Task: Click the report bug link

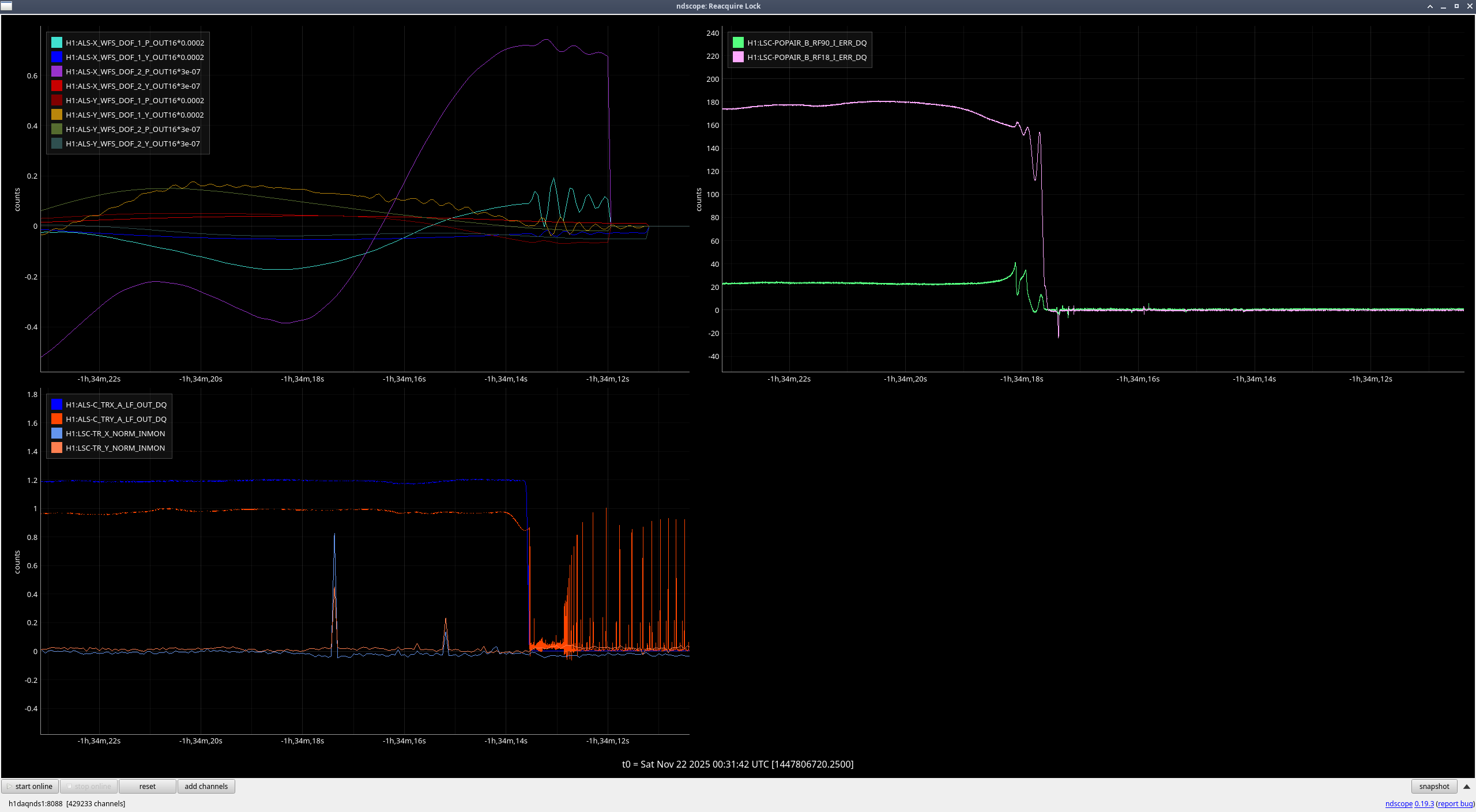Action: coord(1455,804)
